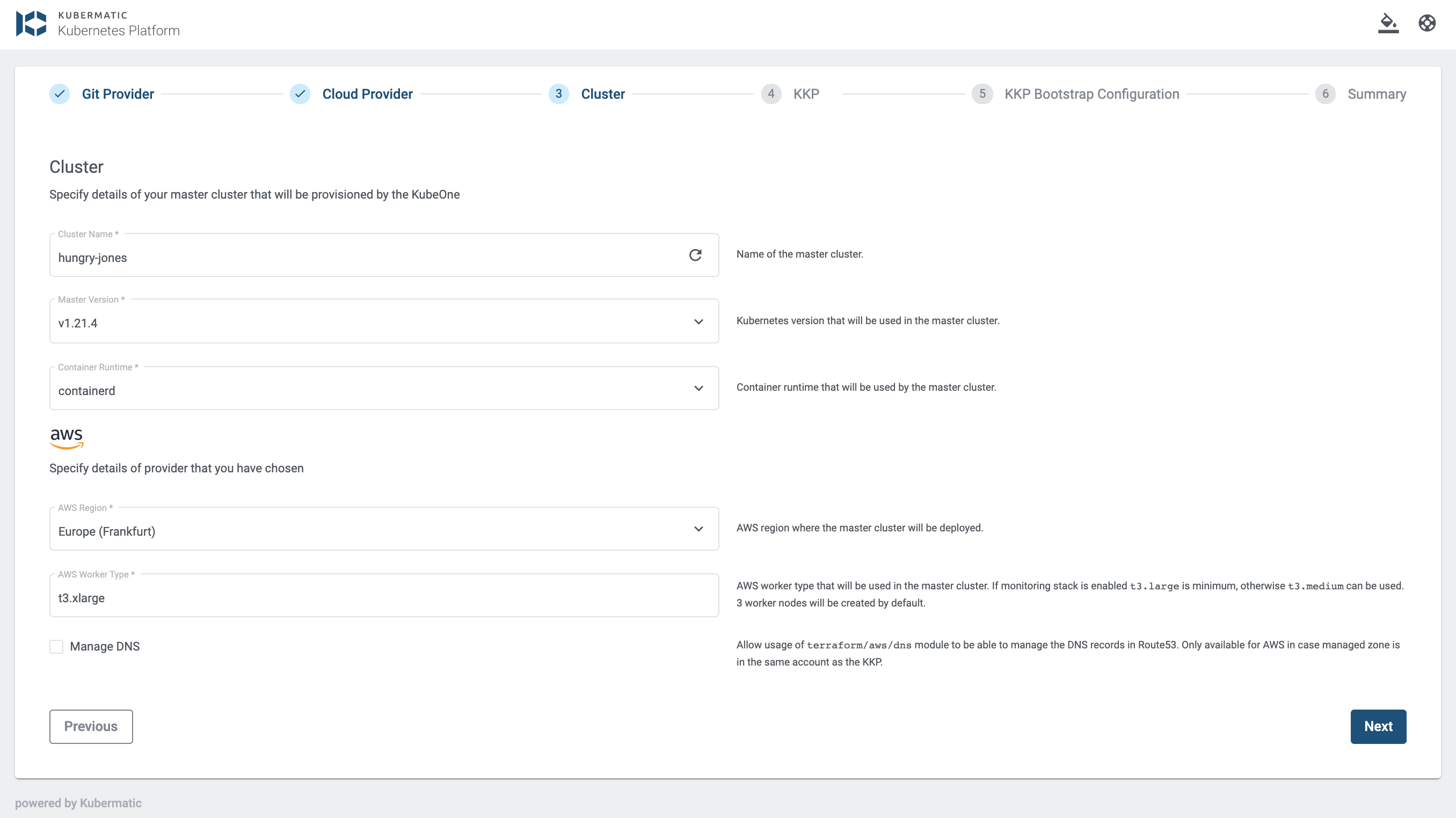Expand the Master Version dropdown arrow
Viewport: 1456px width, 818px height.
(x=698, y=322)
